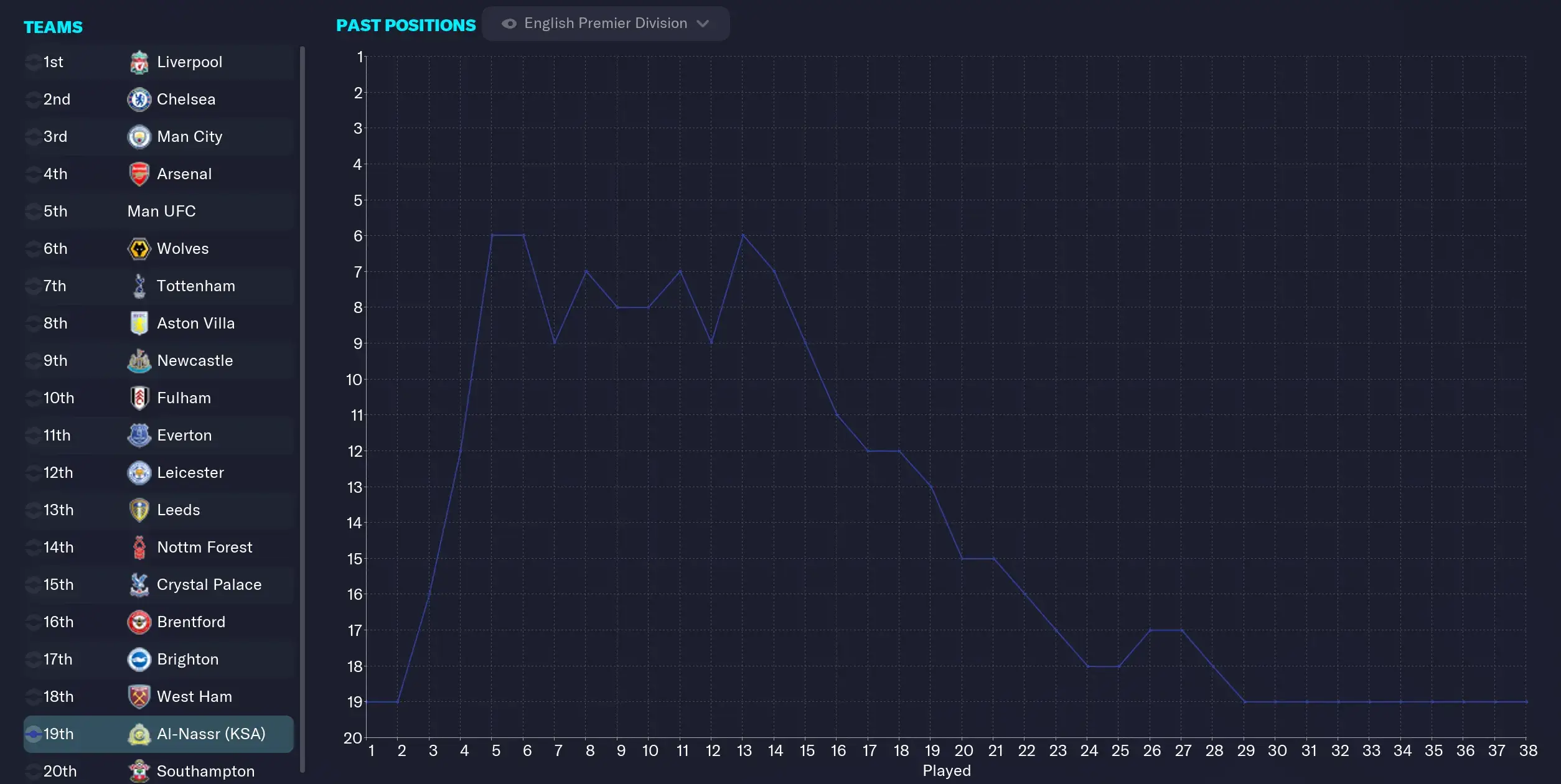Click the dropdown chevron next to Premier Division
The height and width of the screenshot is (784, 1561).
point(703,24)
